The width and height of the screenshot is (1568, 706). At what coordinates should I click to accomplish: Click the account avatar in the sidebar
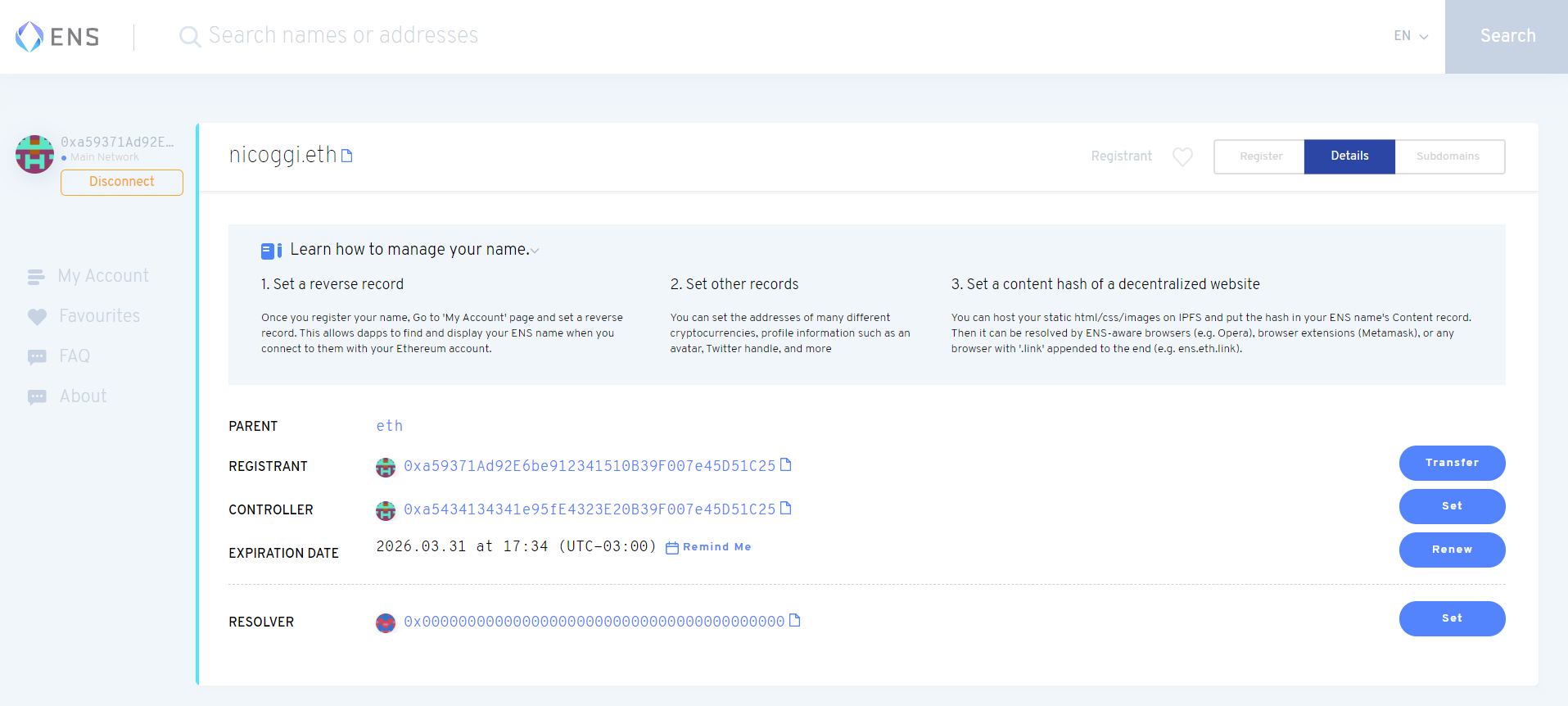(34, 154)
